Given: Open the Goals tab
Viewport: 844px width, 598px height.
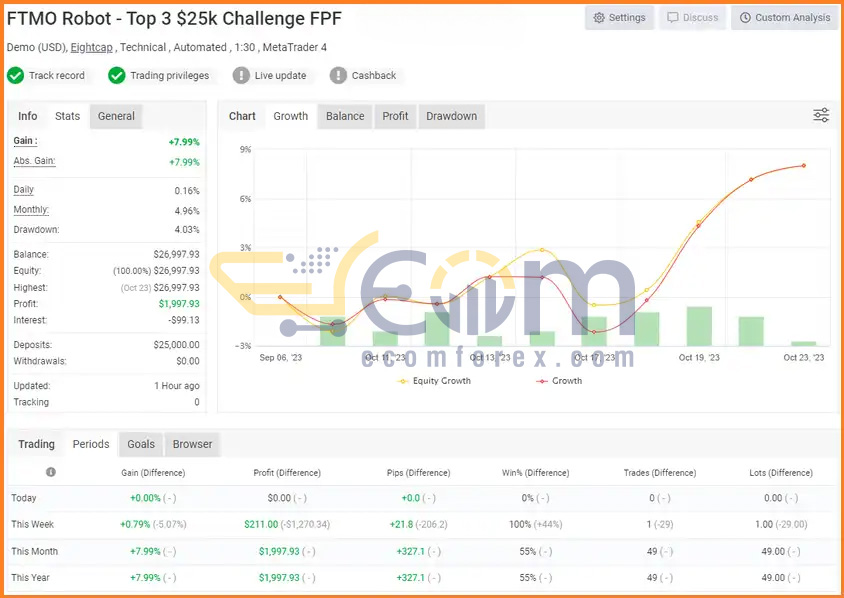Looking at the screenshot, I should tap(141, 444).
